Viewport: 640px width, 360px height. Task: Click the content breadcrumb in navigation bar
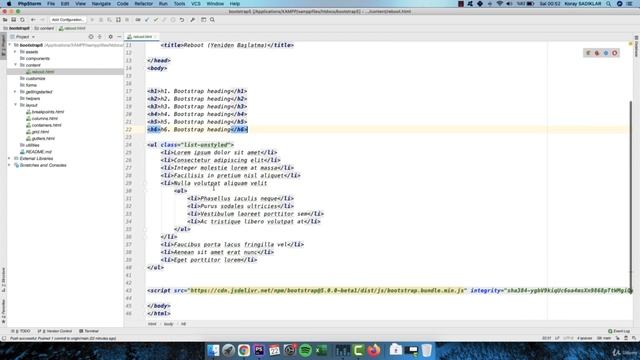pyautogui.click(x=44, y=28)
